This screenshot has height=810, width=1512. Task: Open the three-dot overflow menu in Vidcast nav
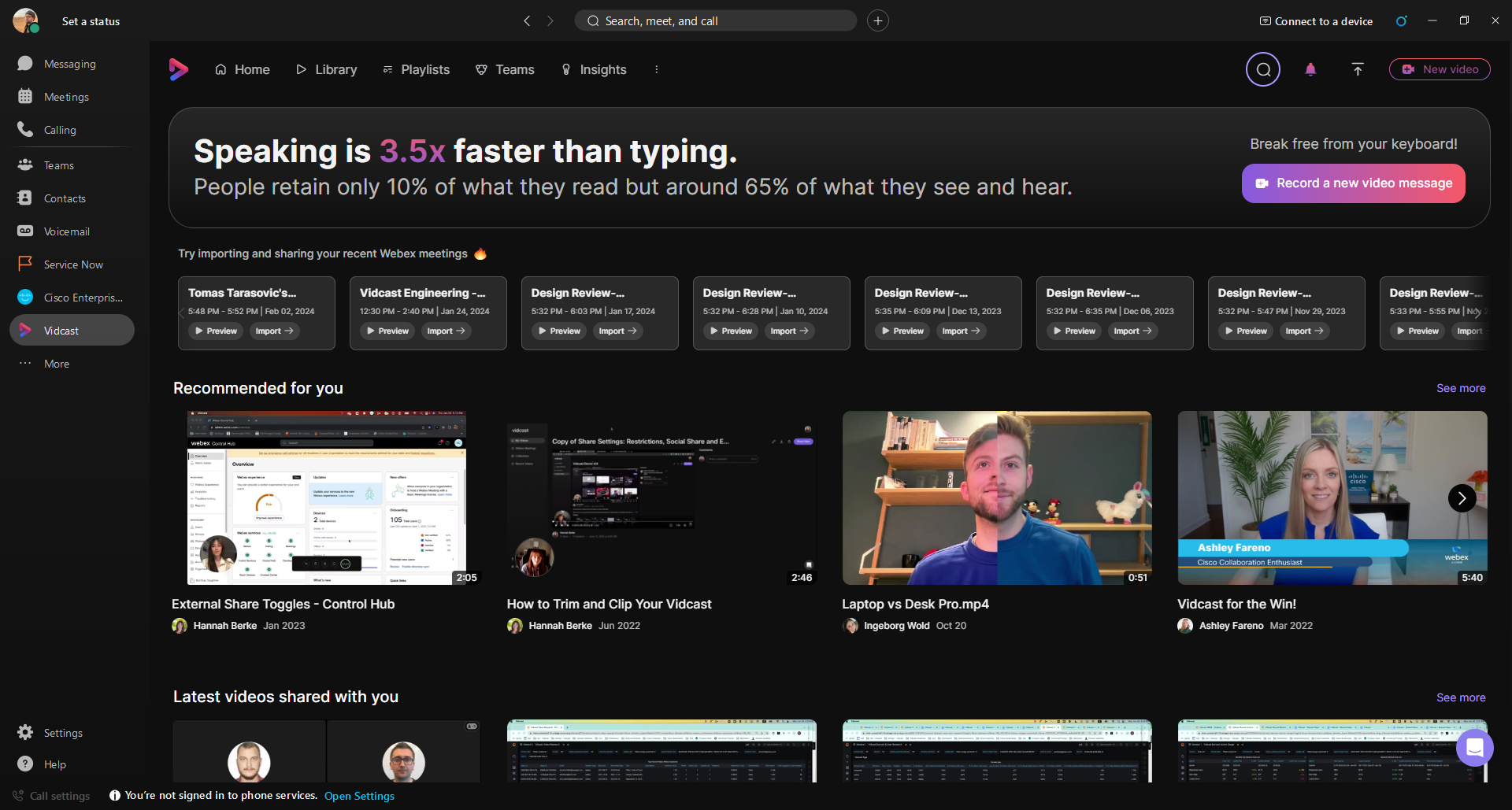656,69
